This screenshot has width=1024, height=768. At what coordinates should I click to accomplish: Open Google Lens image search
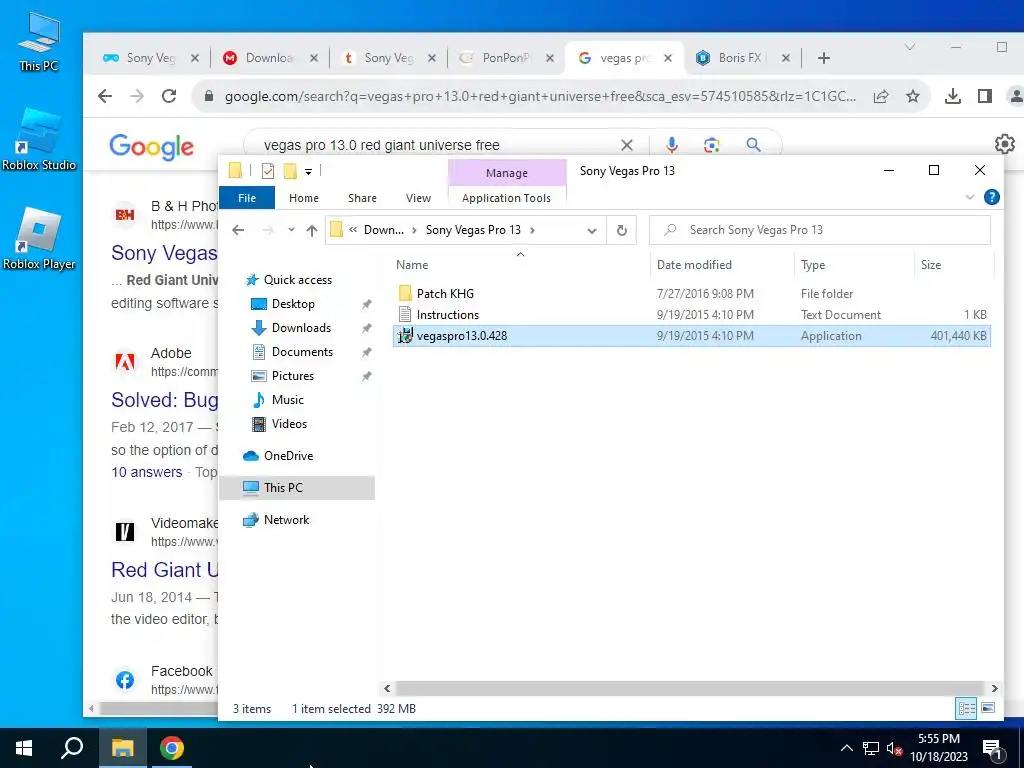[712, 145]
